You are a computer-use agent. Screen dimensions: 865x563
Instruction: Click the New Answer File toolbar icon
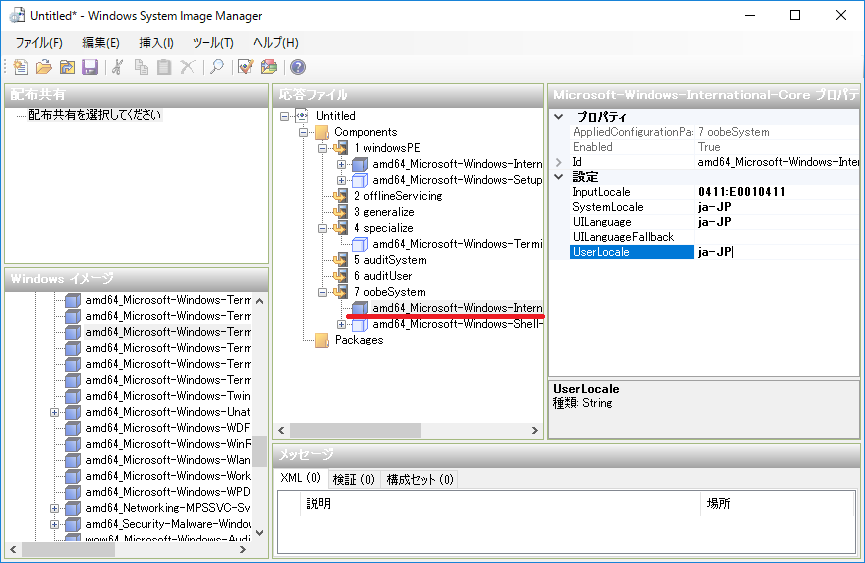coord(20,67)
